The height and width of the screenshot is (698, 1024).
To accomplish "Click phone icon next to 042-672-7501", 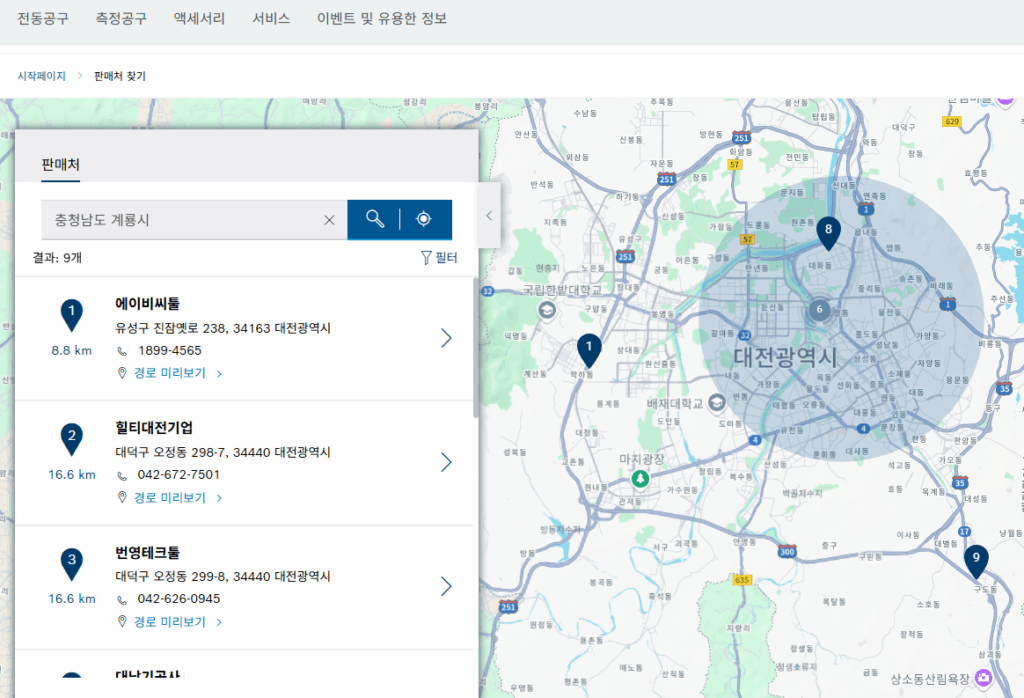I will coord(122,475).
